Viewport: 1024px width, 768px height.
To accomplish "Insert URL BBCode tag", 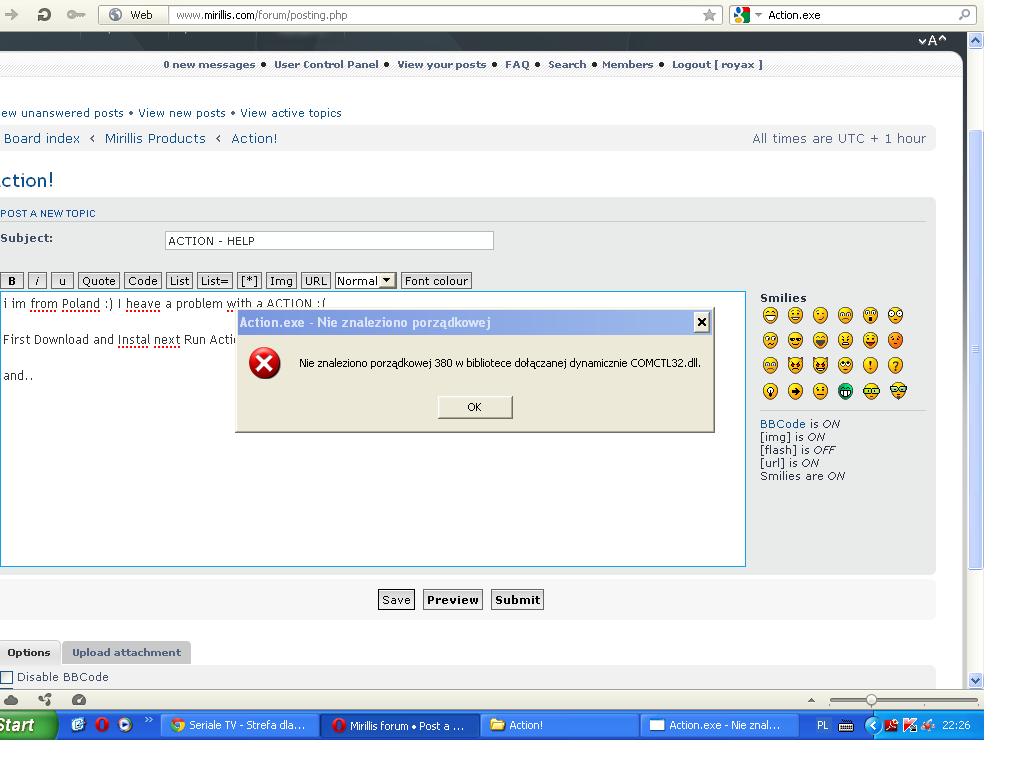I will (316, 281).
